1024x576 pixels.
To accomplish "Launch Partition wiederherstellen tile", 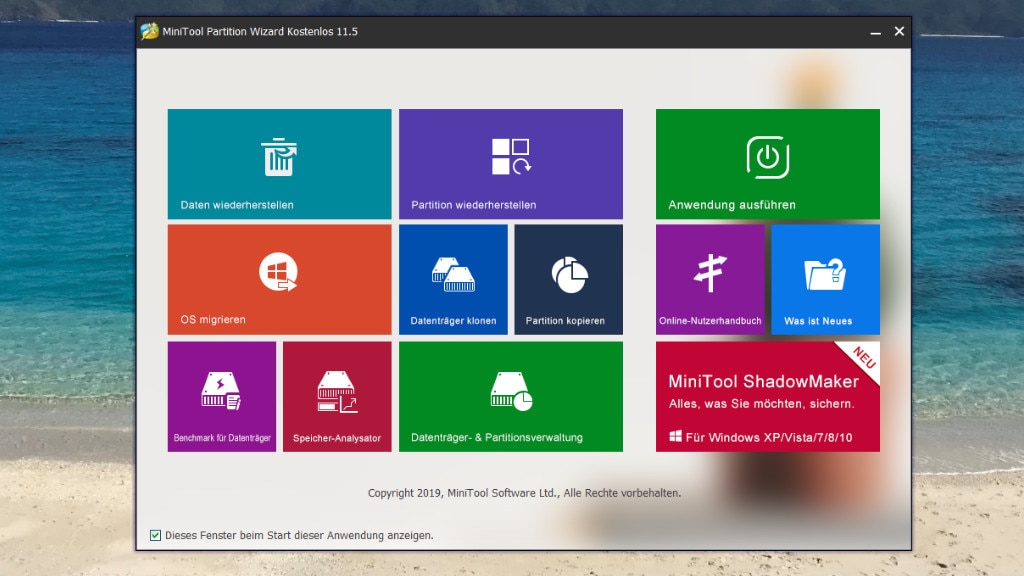I will click(x=511, y=164).
